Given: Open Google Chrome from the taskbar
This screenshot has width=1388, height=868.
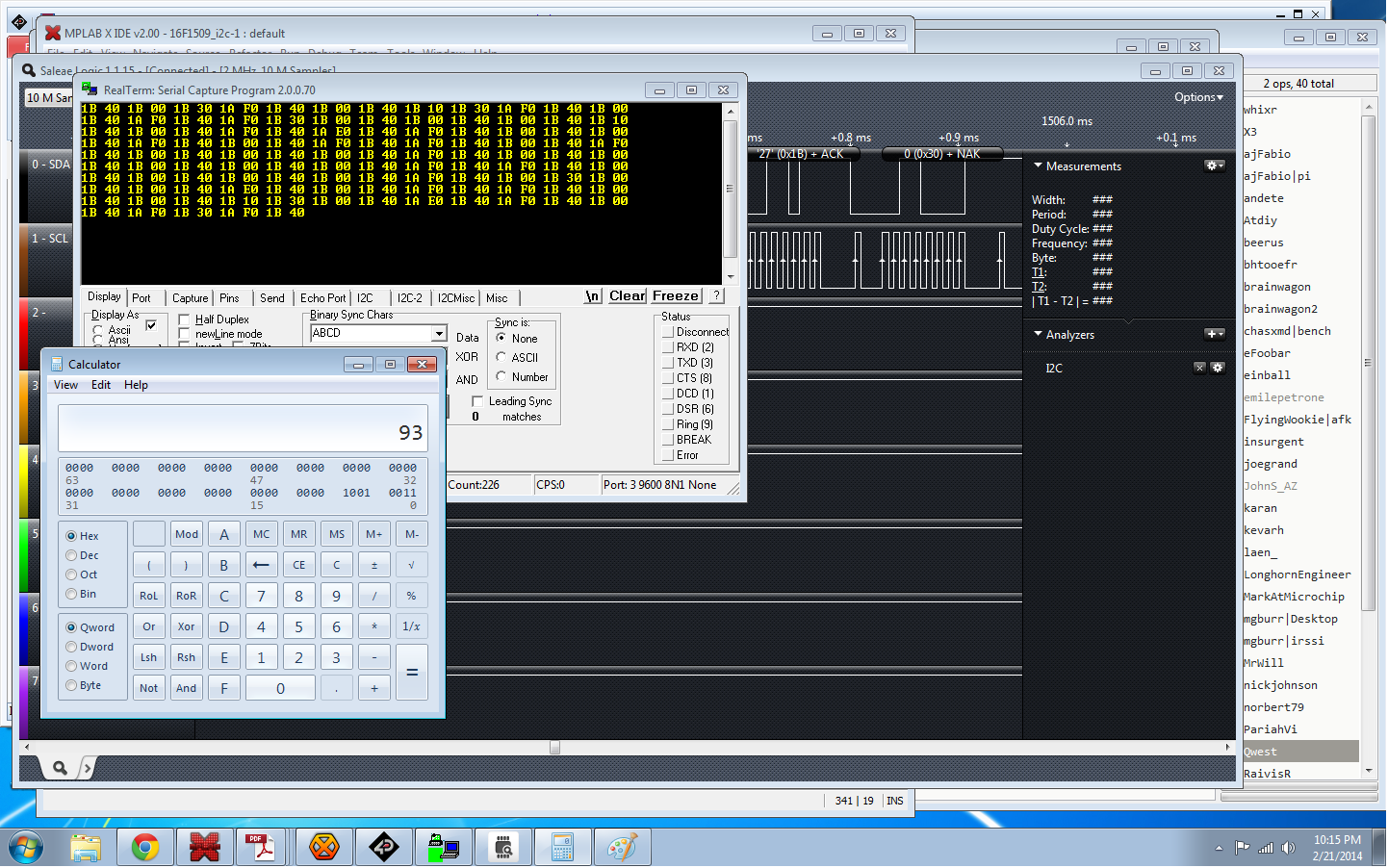Looking at the screenshot, I should coord(145,847).
